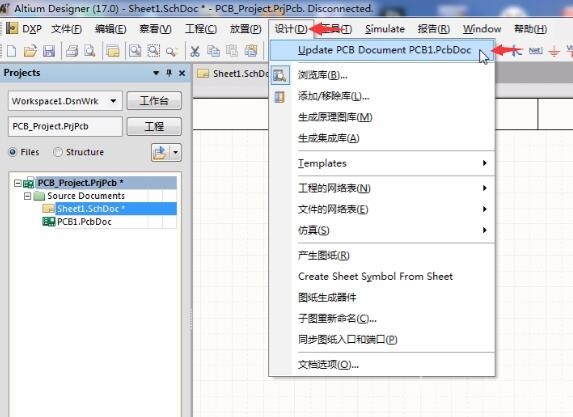
Task: Click the 工程 button
Action: (x=154, y=127)
